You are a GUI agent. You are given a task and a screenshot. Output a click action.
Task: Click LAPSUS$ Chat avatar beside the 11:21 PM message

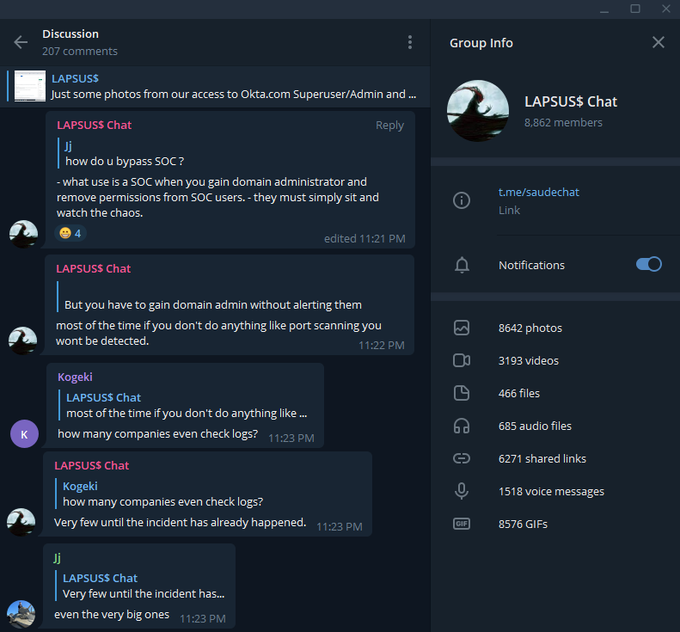point(23,234)
